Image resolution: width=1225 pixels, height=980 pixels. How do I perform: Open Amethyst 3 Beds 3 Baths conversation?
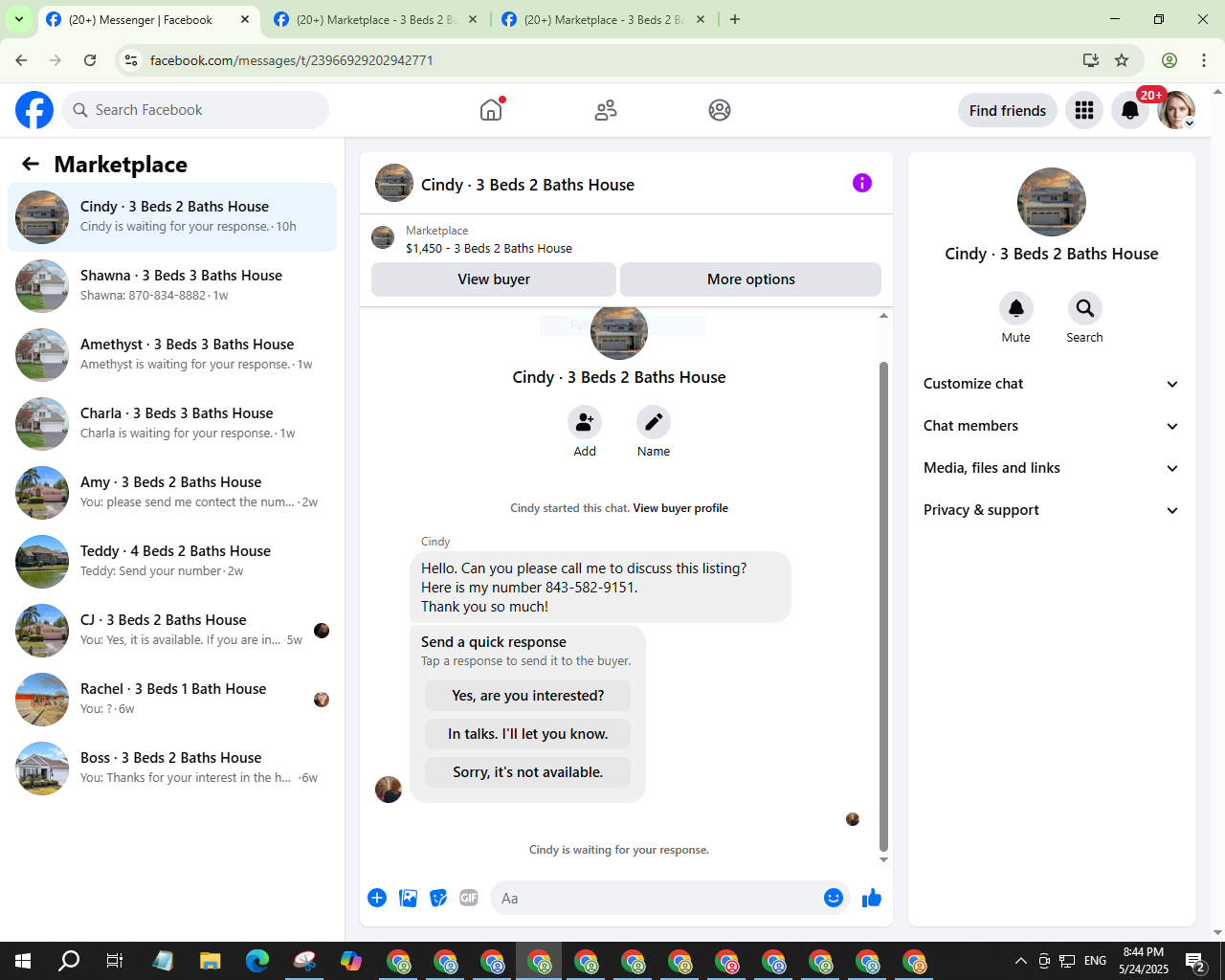click(172, 355)
